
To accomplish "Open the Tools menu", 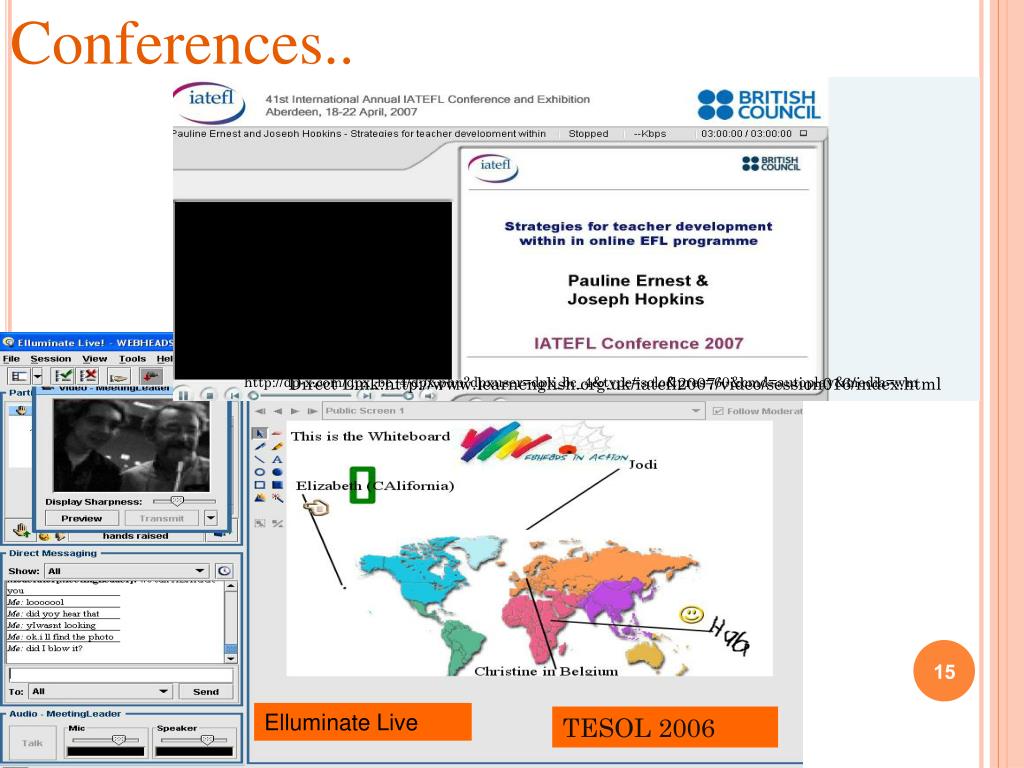I will (x=133, y=359).
